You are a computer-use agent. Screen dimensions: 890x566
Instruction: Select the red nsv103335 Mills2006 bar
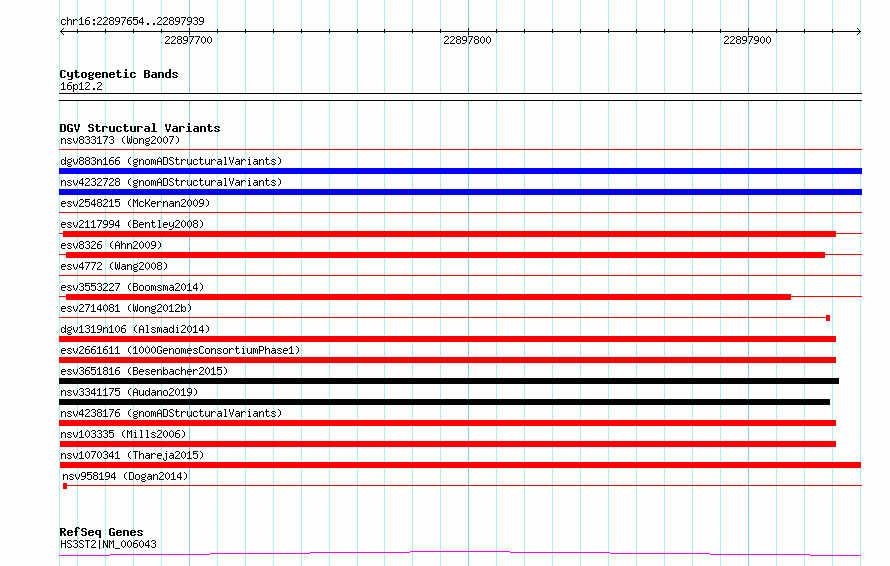point(447,444)
